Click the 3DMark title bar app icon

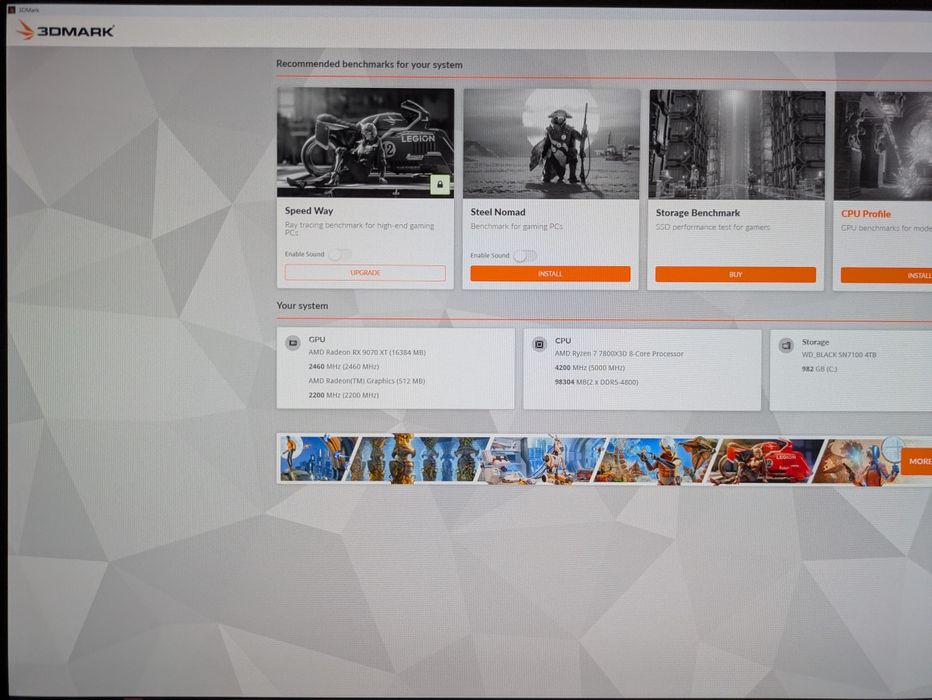pyautogui.click(x=11, y=10)
